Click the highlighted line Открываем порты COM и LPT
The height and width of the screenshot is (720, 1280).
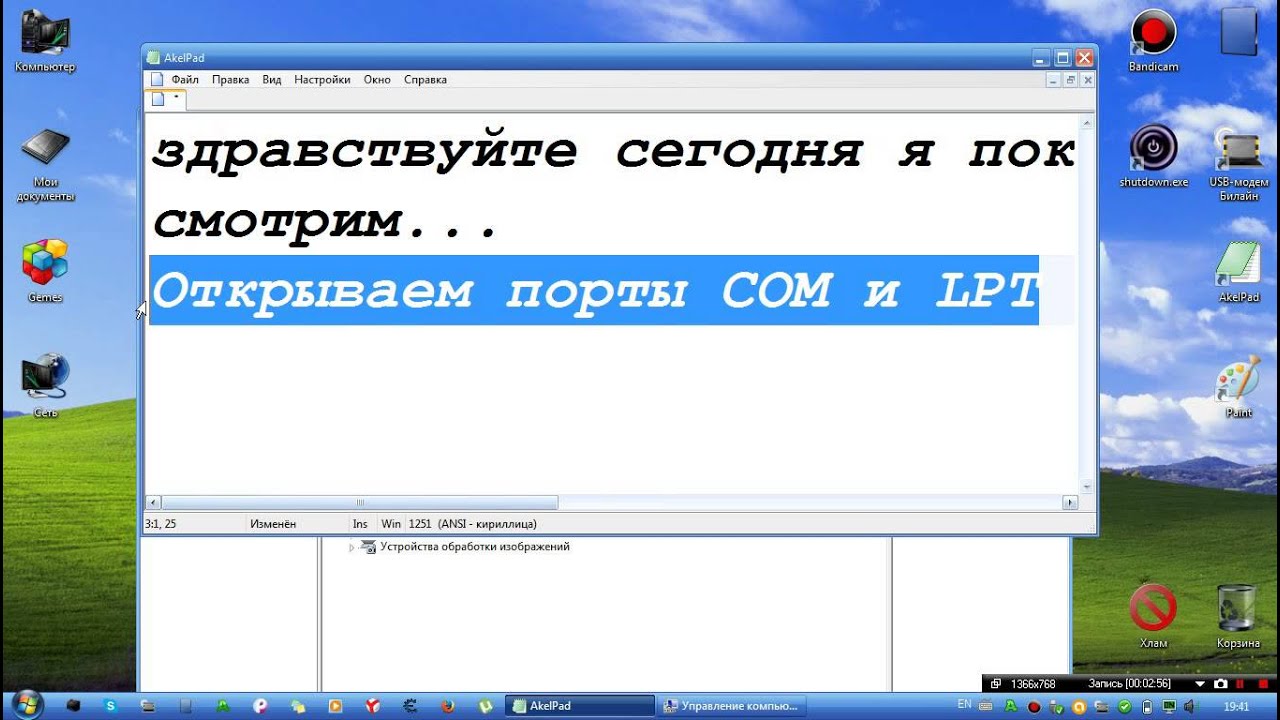click(594, 290)
